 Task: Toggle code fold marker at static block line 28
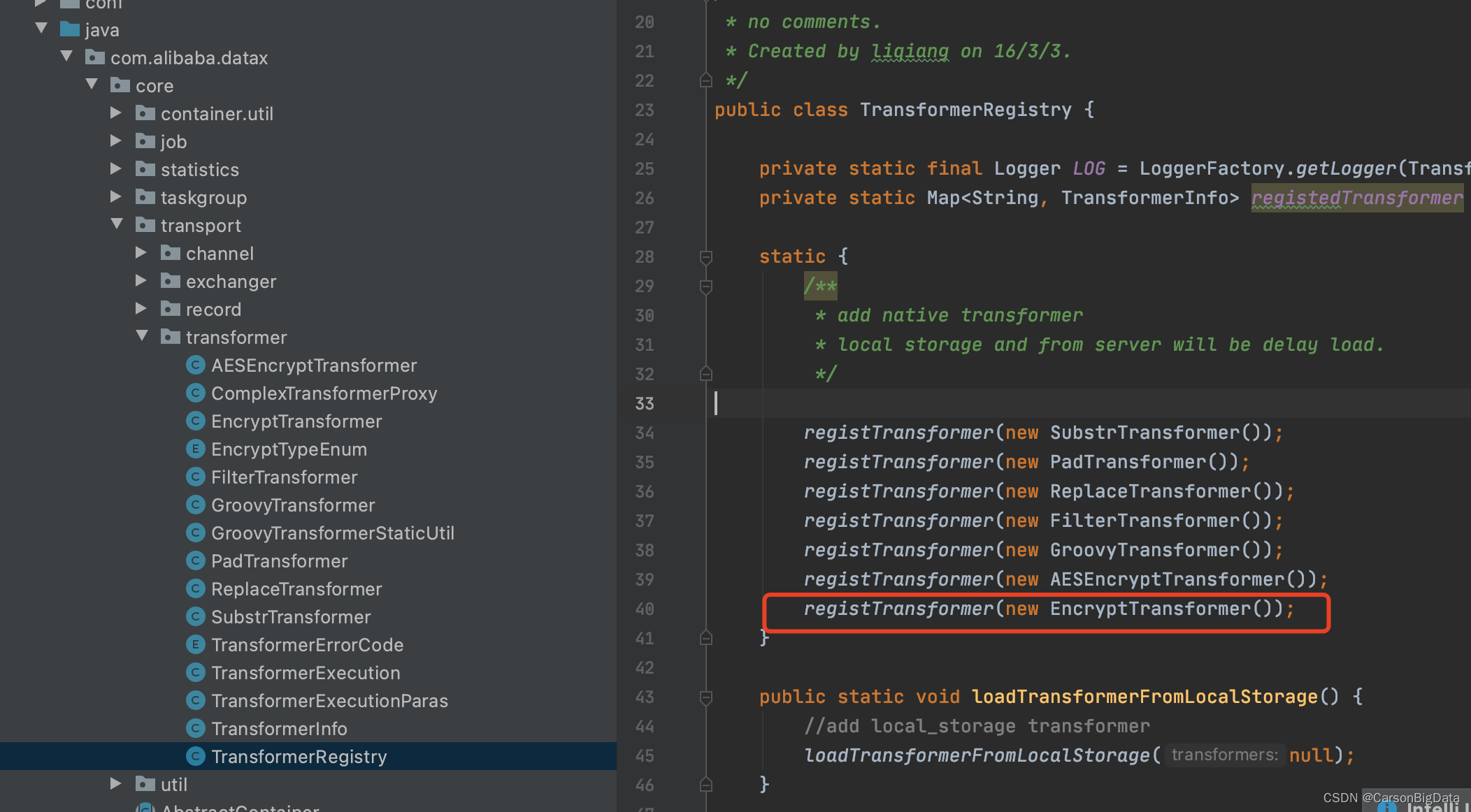point(706,257)
